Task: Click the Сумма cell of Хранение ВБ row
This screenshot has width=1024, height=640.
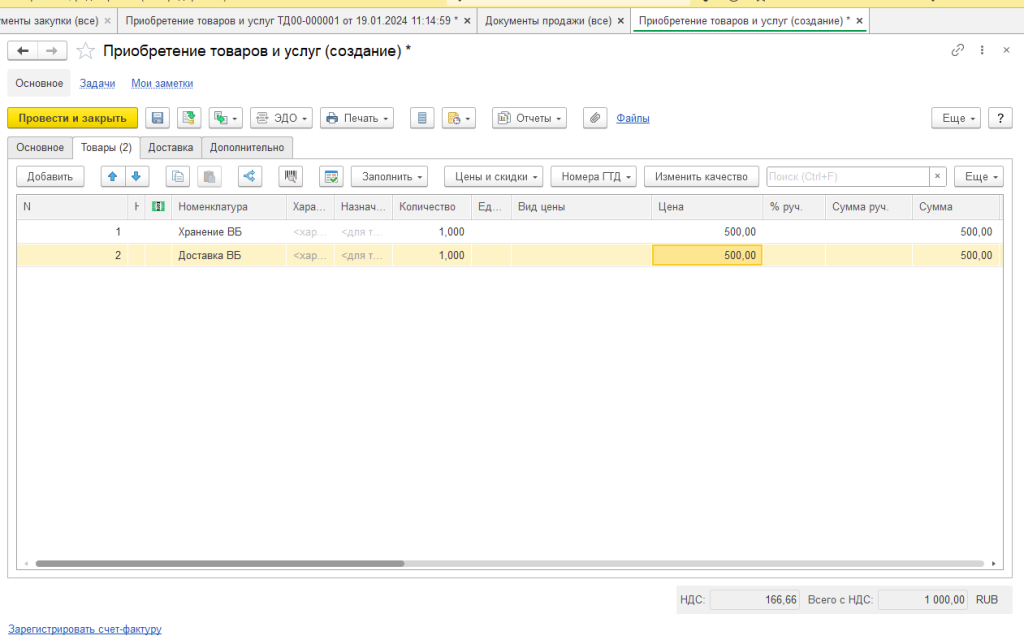Action: pyautogui.click(x=955, y=232)
